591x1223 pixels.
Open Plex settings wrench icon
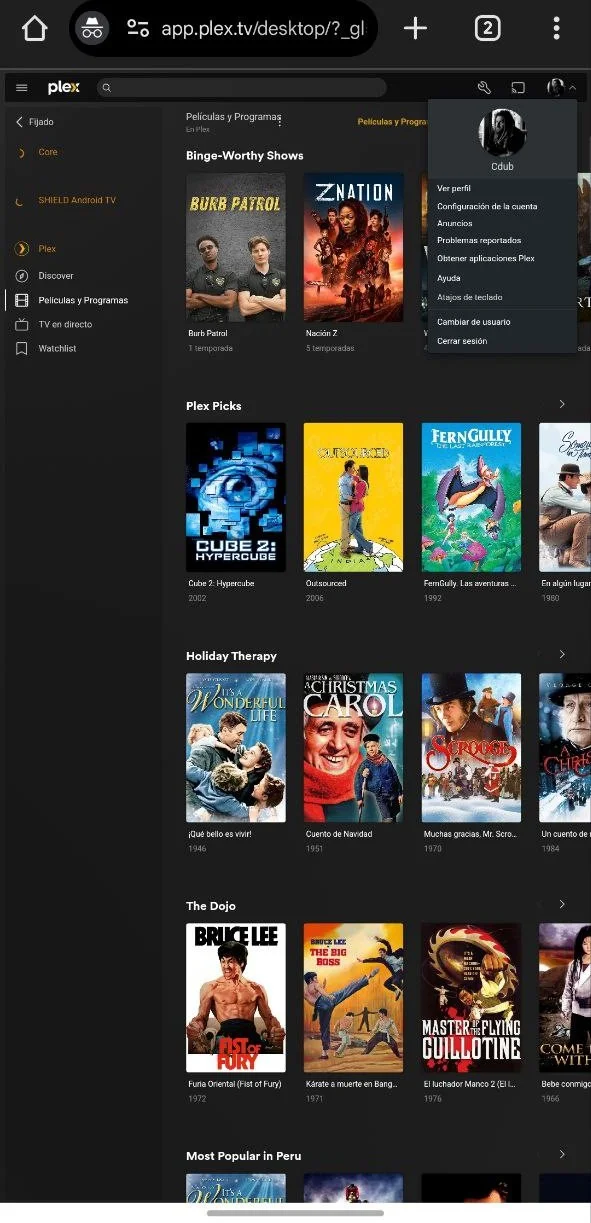484,88
